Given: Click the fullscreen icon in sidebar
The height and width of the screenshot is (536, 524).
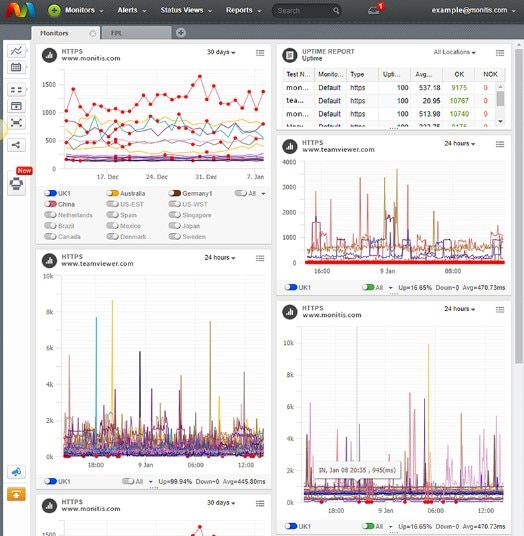Looking at the screenshot, I should coord(16,122).
